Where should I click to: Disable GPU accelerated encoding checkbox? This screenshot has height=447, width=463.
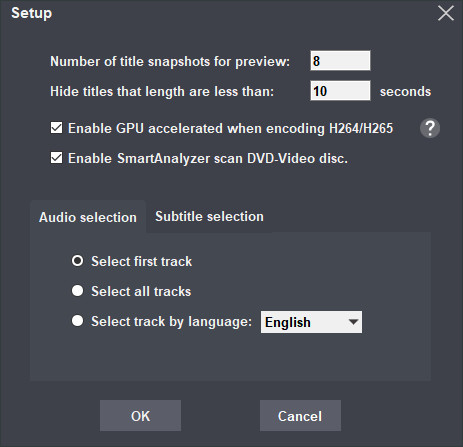coord(56,128)
